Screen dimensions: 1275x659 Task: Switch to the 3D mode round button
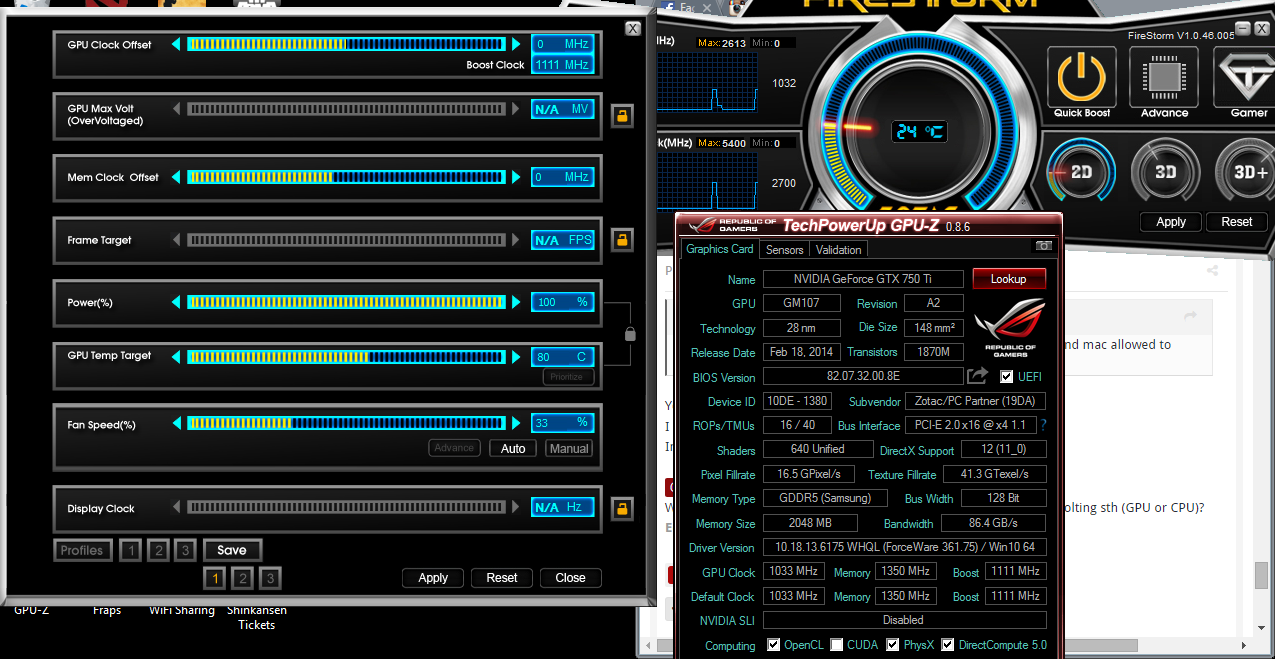(x=1165, y=172)
